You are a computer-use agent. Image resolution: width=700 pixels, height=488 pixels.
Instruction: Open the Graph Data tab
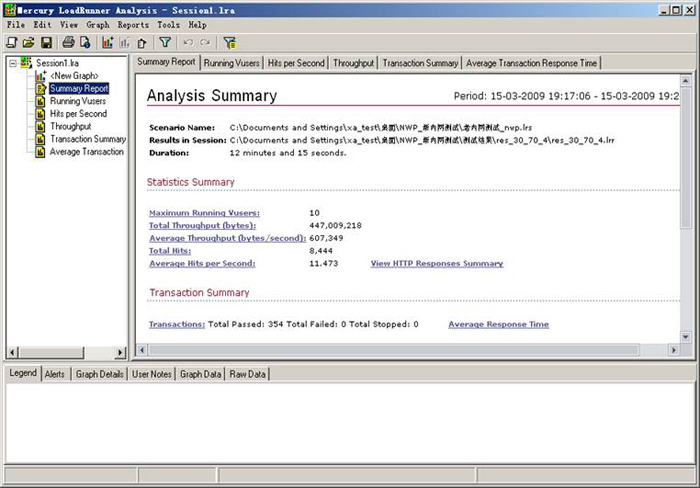tap(200, 374)
